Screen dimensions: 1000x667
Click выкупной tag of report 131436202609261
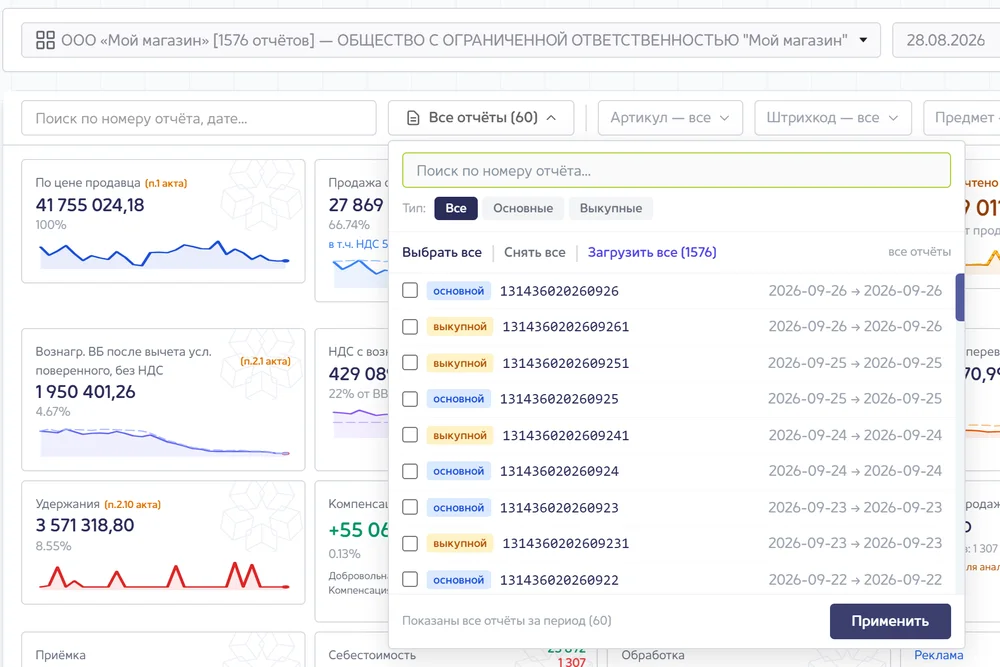coord(460,326)
